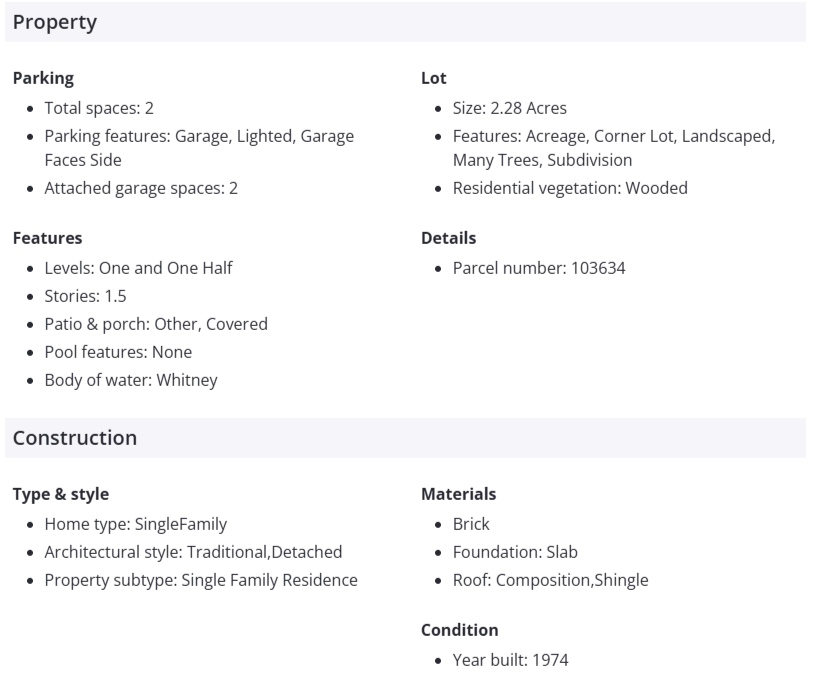Click the Roof: Composition,Shingle item

[550, 580]
